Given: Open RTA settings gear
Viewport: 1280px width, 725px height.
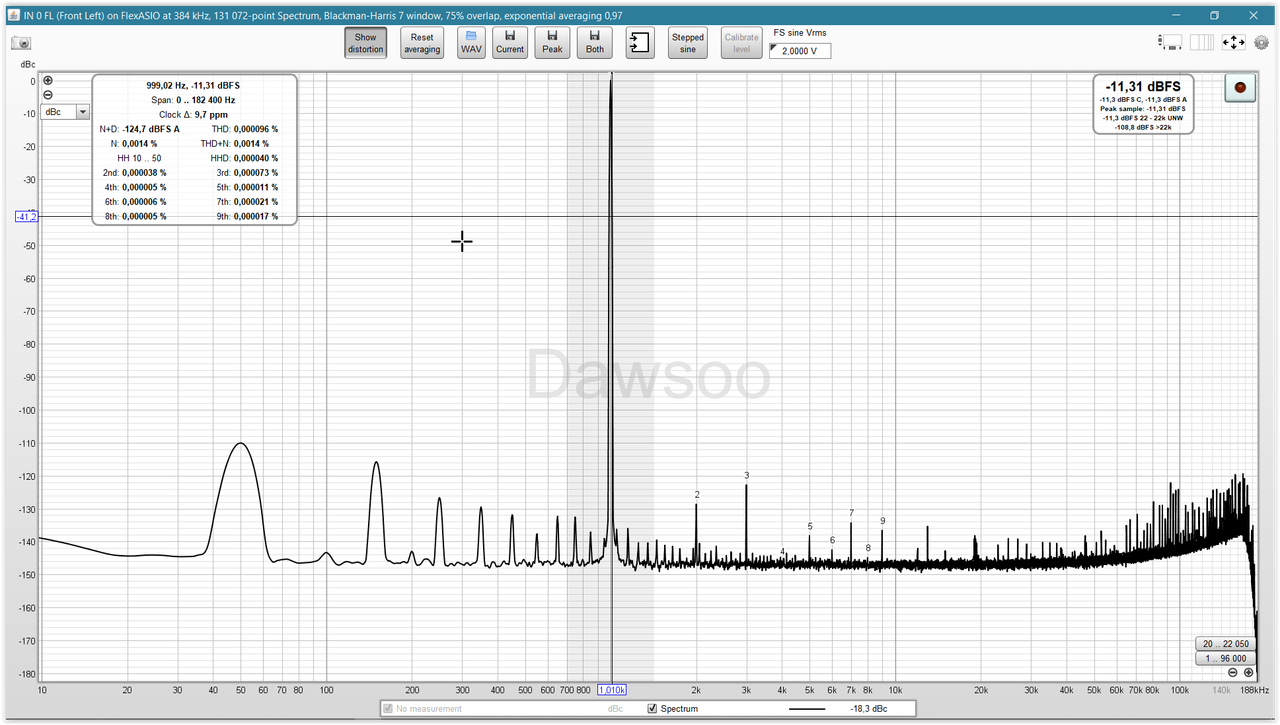Looking at the screenshot, I should pos(1261,42).
